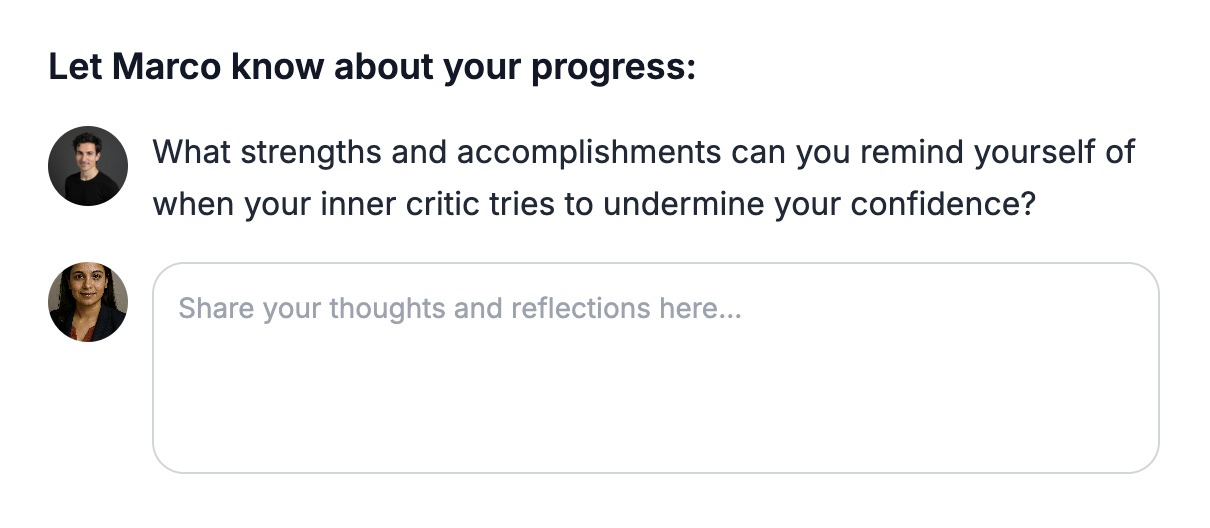The height and width of the screenshot is (528, 1210).
Task: Click Marco's profile avatar photo
Action: [88, 166]
